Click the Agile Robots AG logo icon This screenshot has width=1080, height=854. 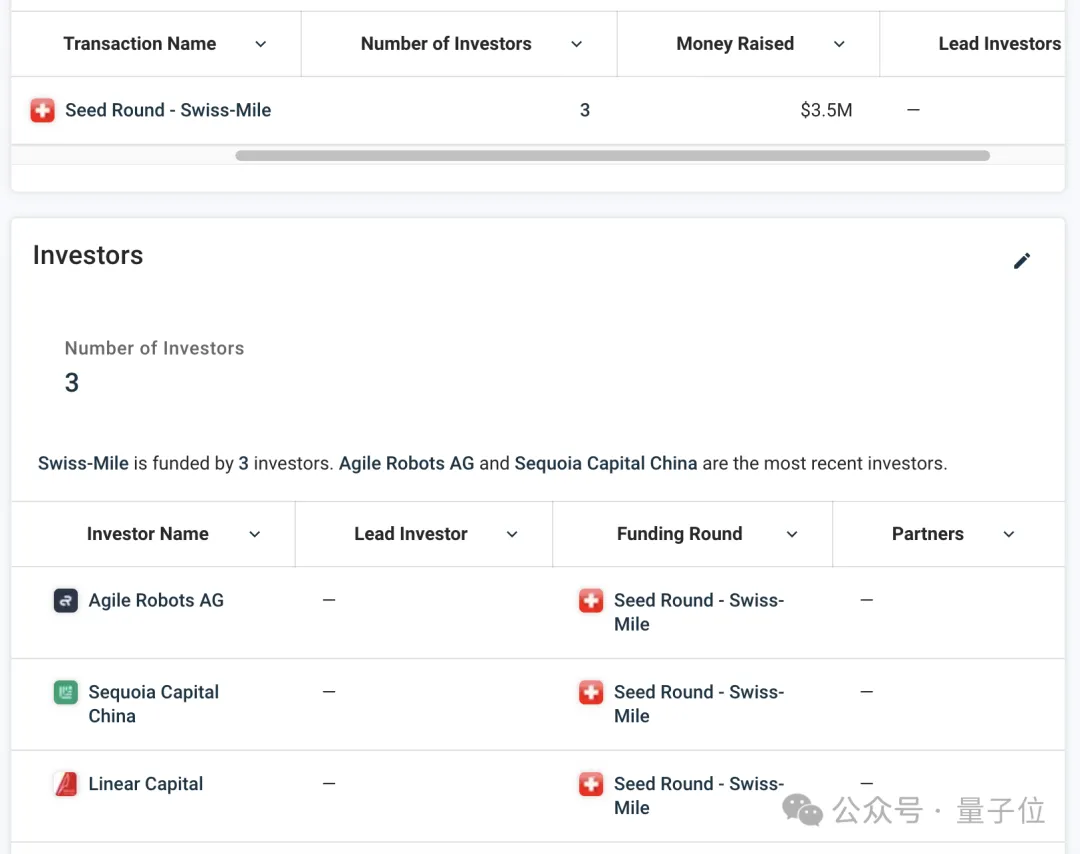pos(66,601)
